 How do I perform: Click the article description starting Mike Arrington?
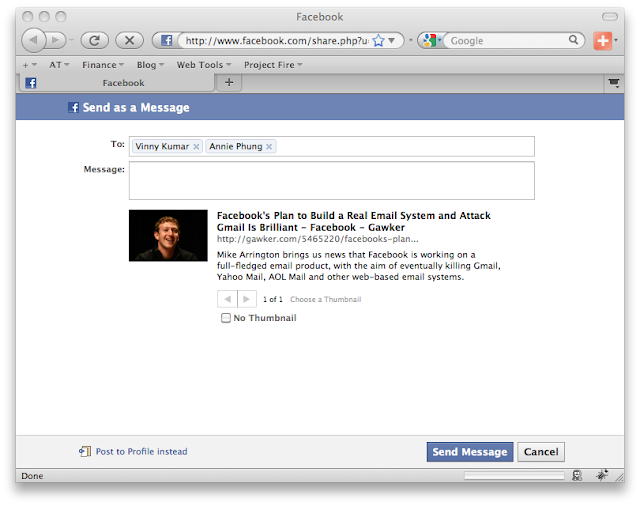[x=359, y=266]
